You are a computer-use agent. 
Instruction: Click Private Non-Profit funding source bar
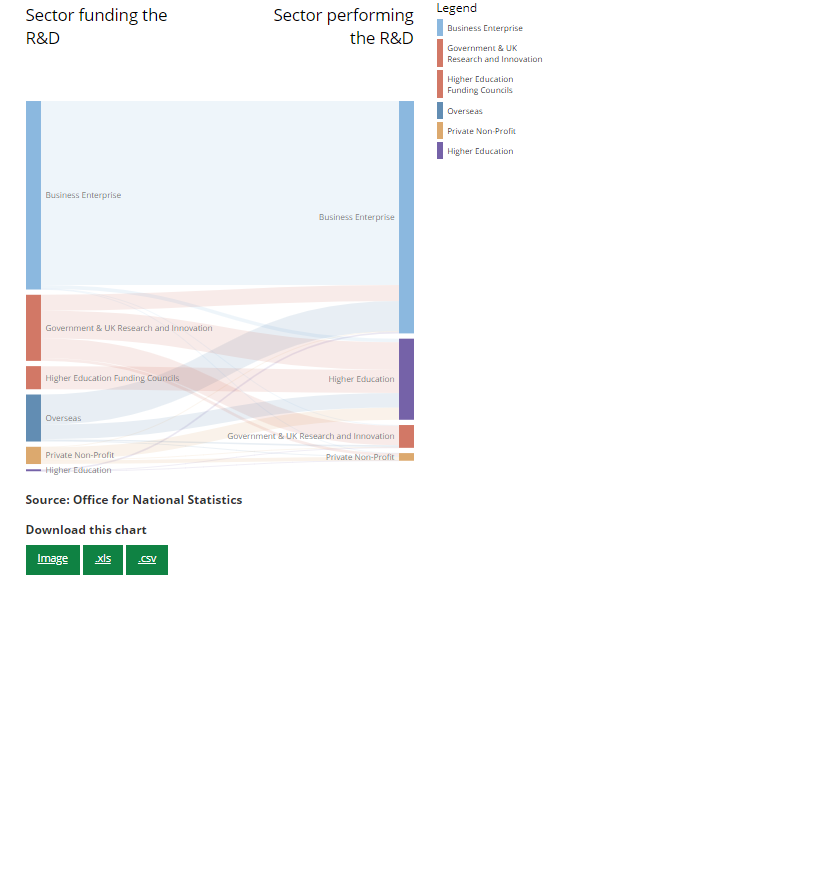[33, 455]
